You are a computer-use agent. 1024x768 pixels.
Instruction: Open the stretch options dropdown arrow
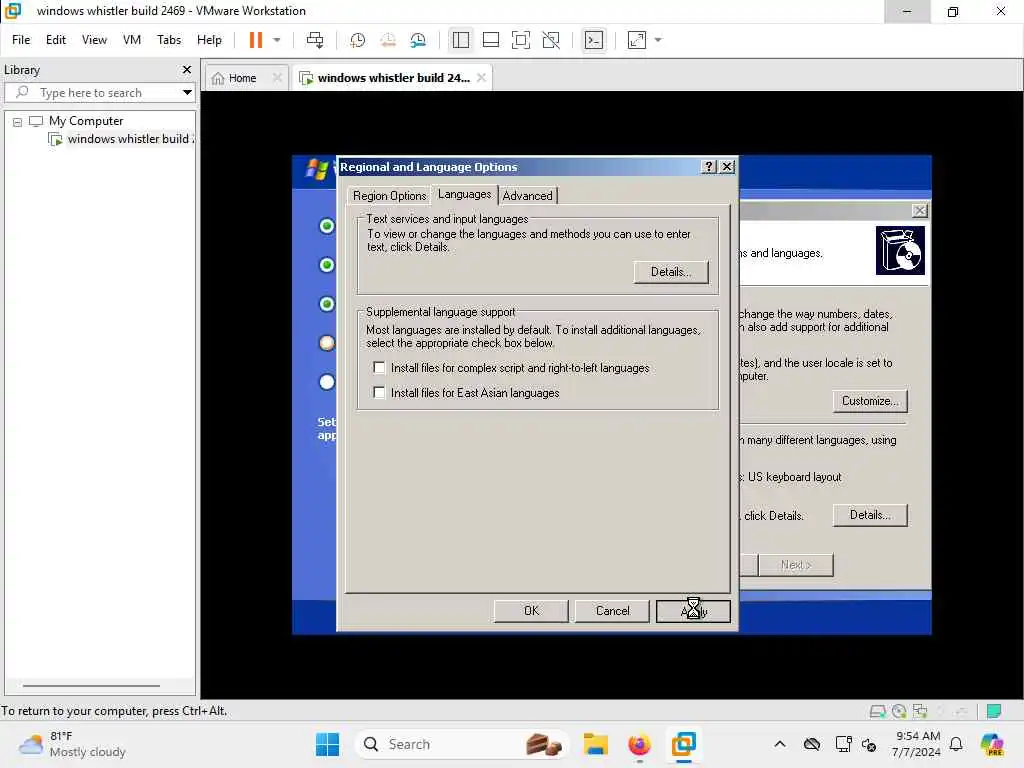tap(658, 40)
